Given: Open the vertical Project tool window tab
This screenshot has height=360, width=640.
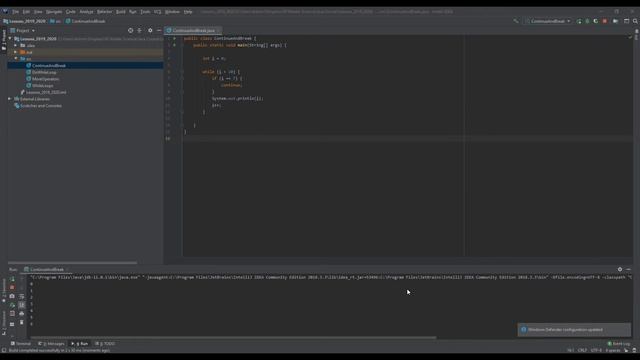Looking at the screenshot, I should pos(4,40).
